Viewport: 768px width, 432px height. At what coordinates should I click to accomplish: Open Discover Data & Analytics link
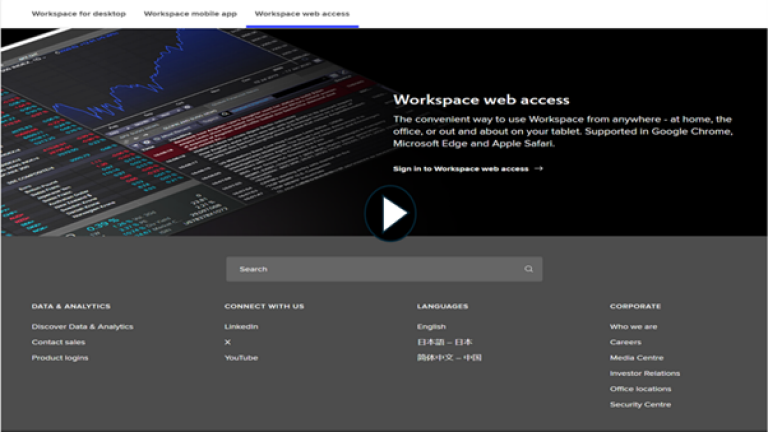pyautogui.click(x=82, y=326)
